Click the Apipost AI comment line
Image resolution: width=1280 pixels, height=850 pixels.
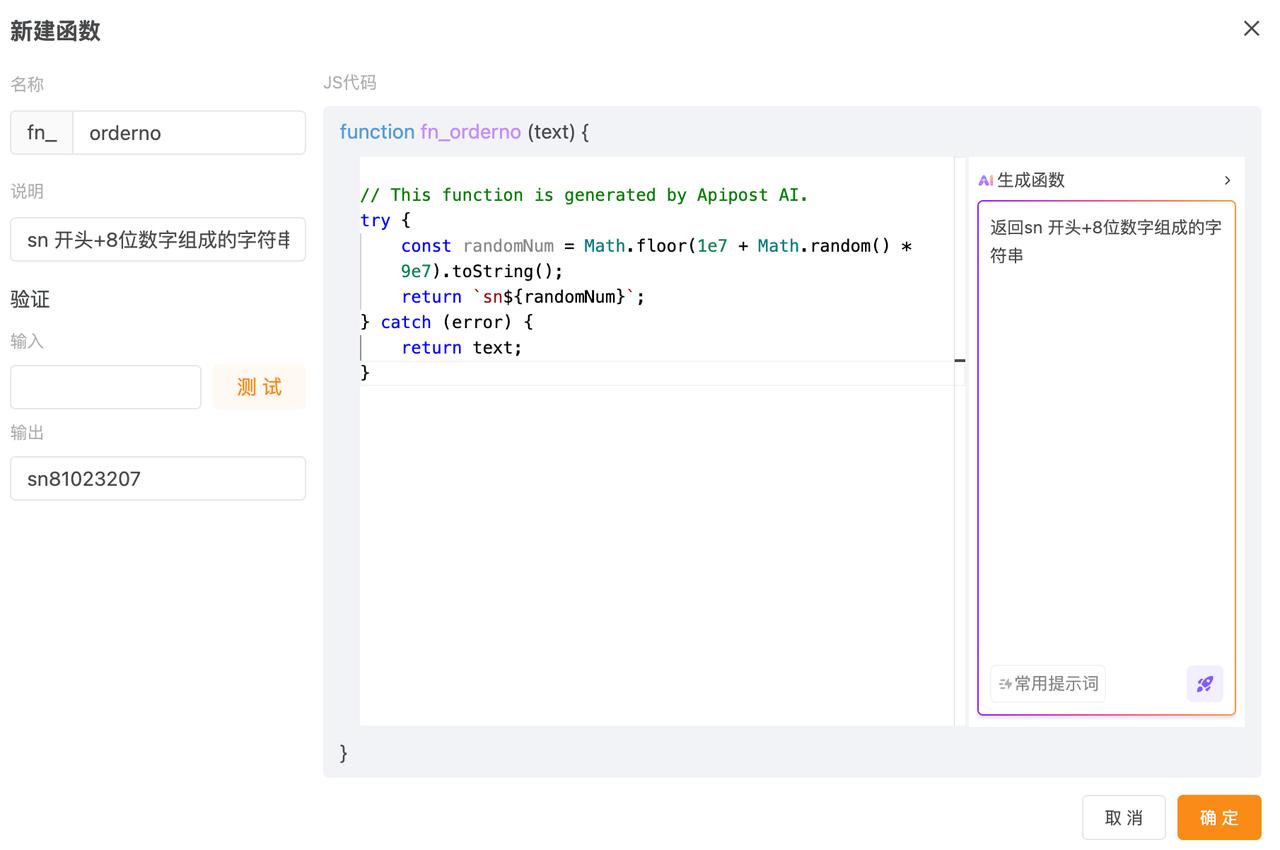point(583,195)
